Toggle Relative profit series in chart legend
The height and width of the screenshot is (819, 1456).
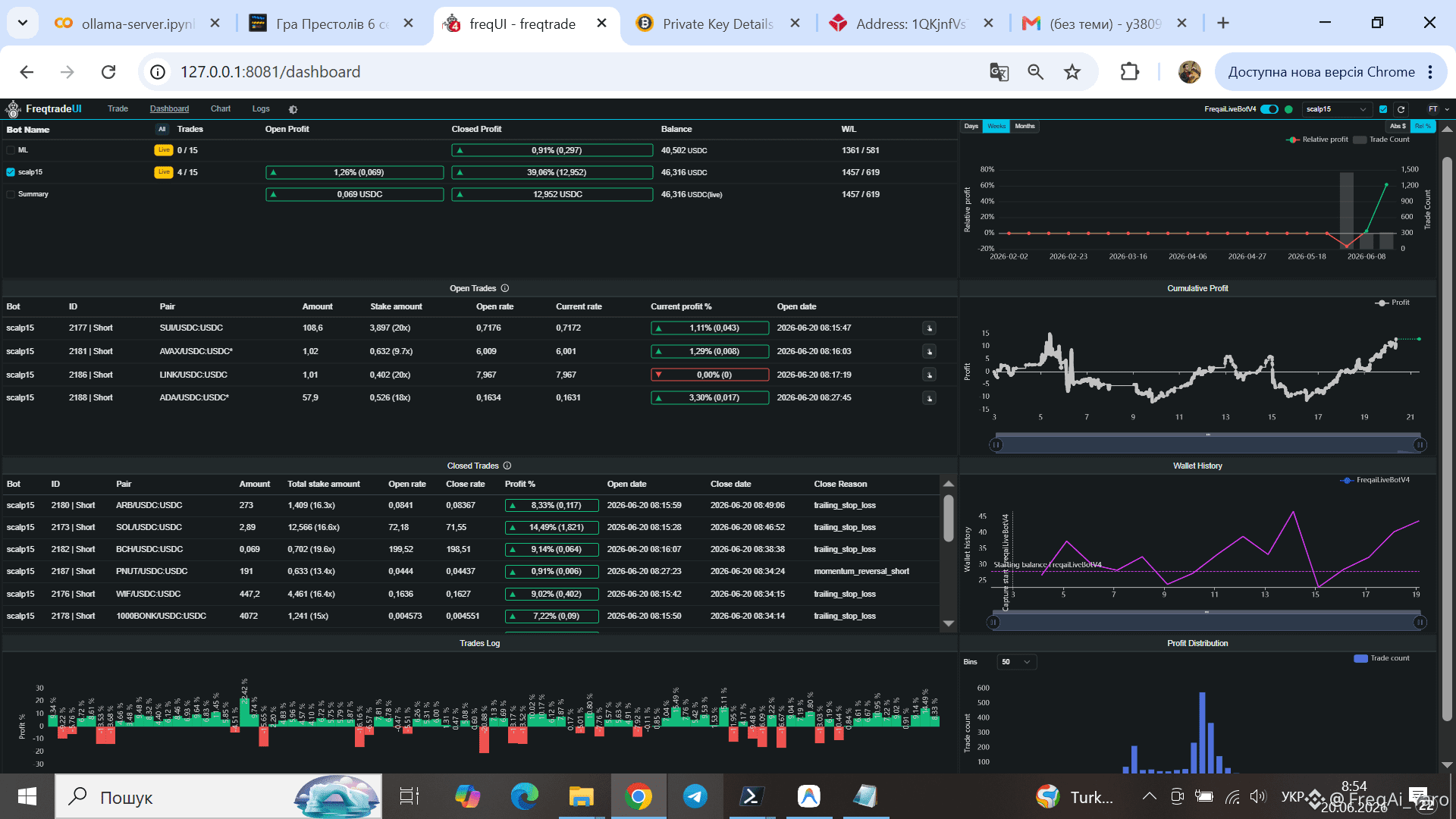(1317, 140)
